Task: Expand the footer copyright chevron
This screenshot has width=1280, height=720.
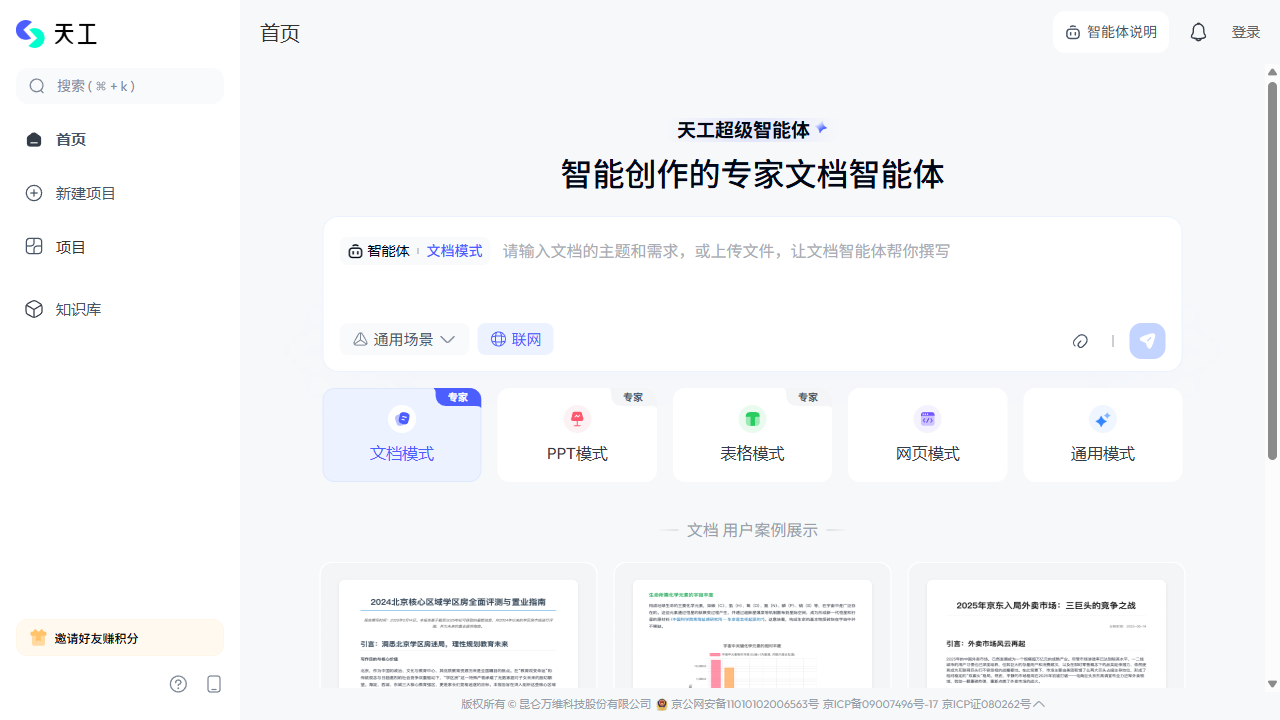Action: (x=1039, y=704)
